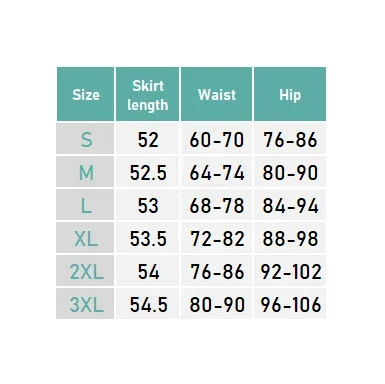The image size is (385, 384).
Task: Choose the XL size row label
Action: point(85,238)
